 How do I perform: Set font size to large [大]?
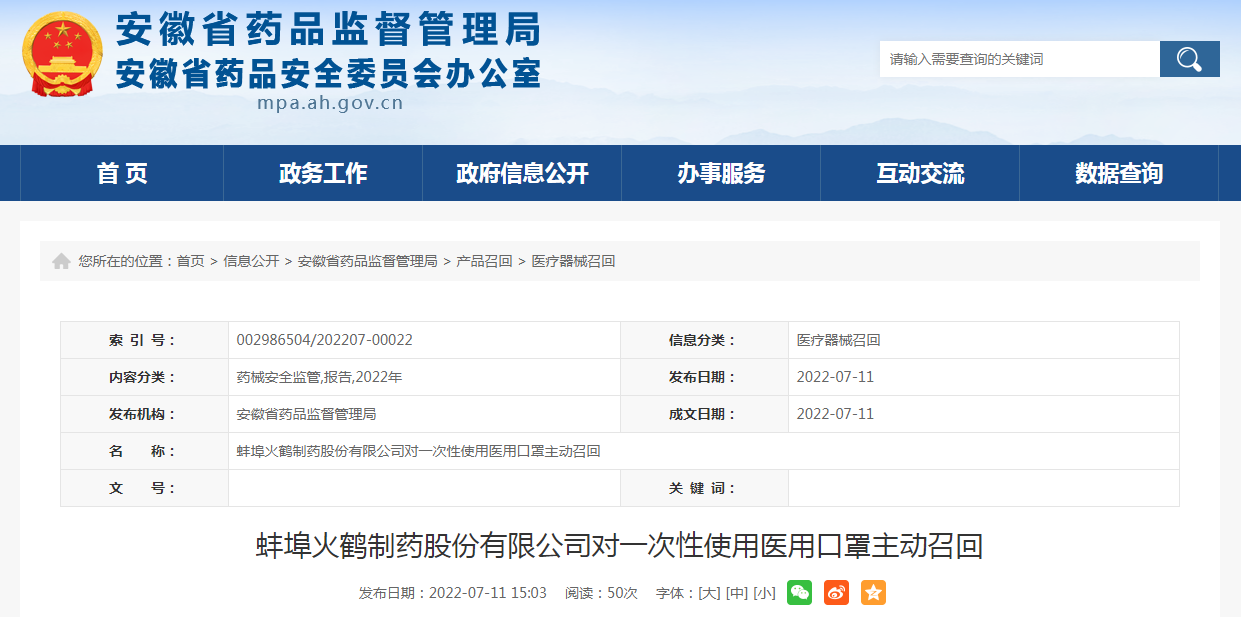(x=709, y=593)
